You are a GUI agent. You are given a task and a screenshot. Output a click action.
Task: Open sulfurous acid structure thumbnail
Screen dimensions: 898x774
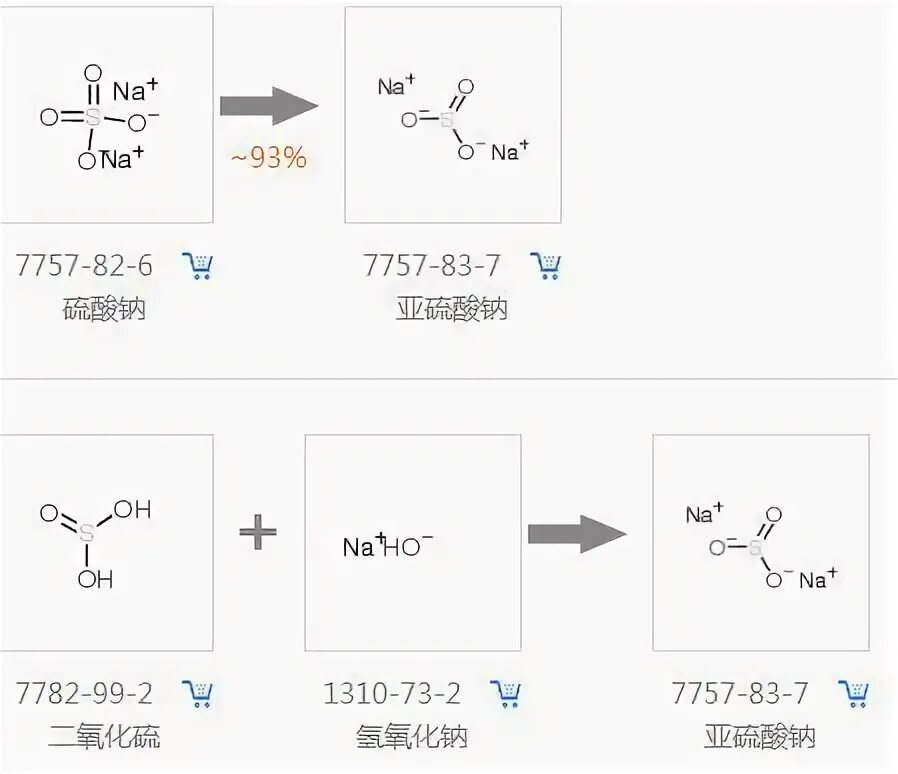click(x=107, y=543)
